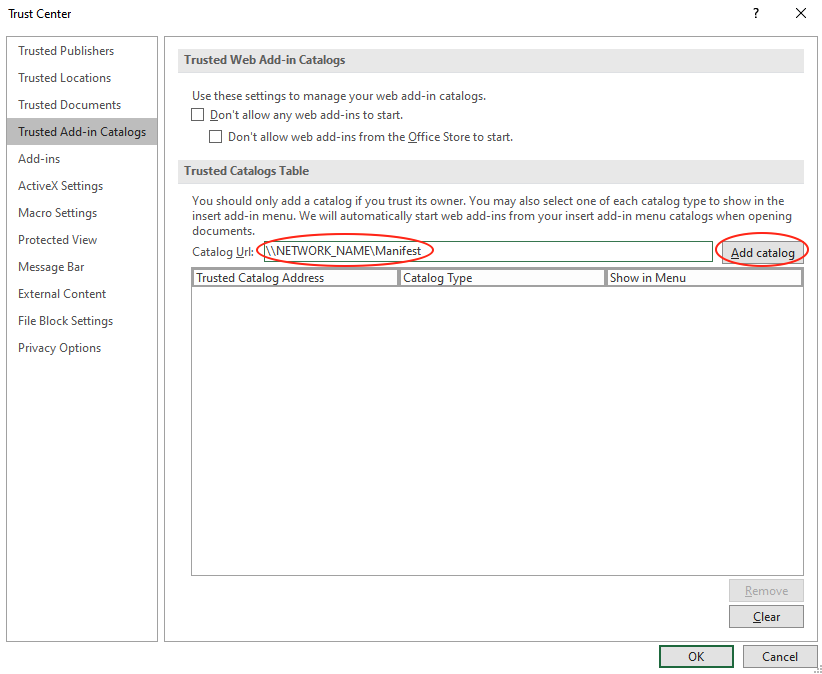The height and width of the screenshot is (674, 822).
Task: Open Macro Settings category
Action: [57, 213]
